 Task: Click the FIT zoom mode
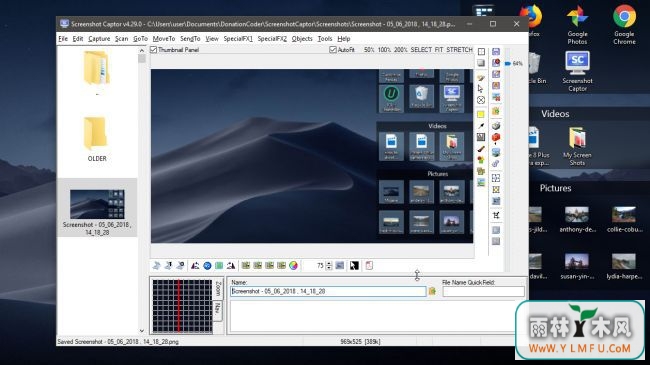(x=439, y=50)
